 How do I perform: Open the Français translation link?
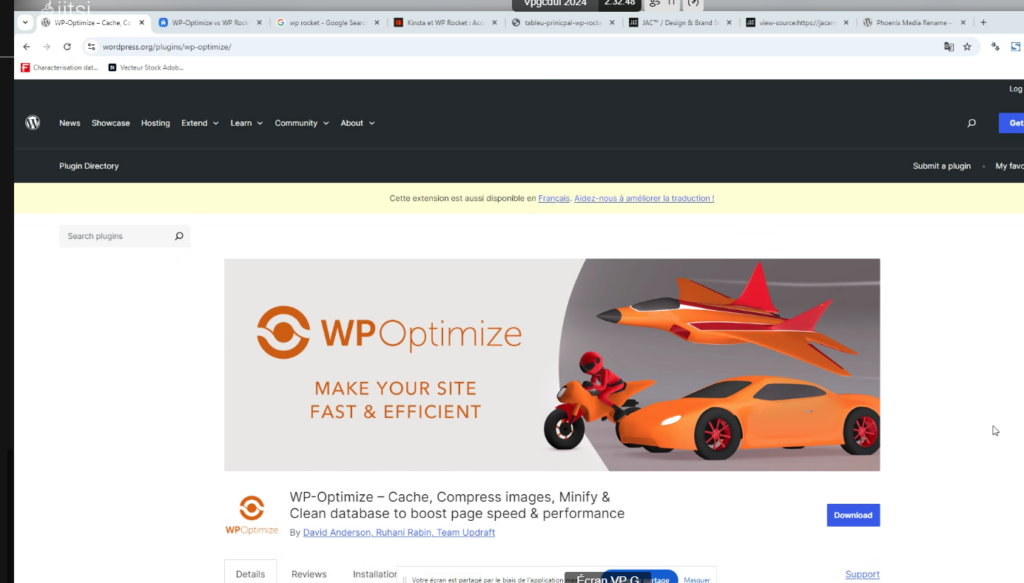pos(553,198)
